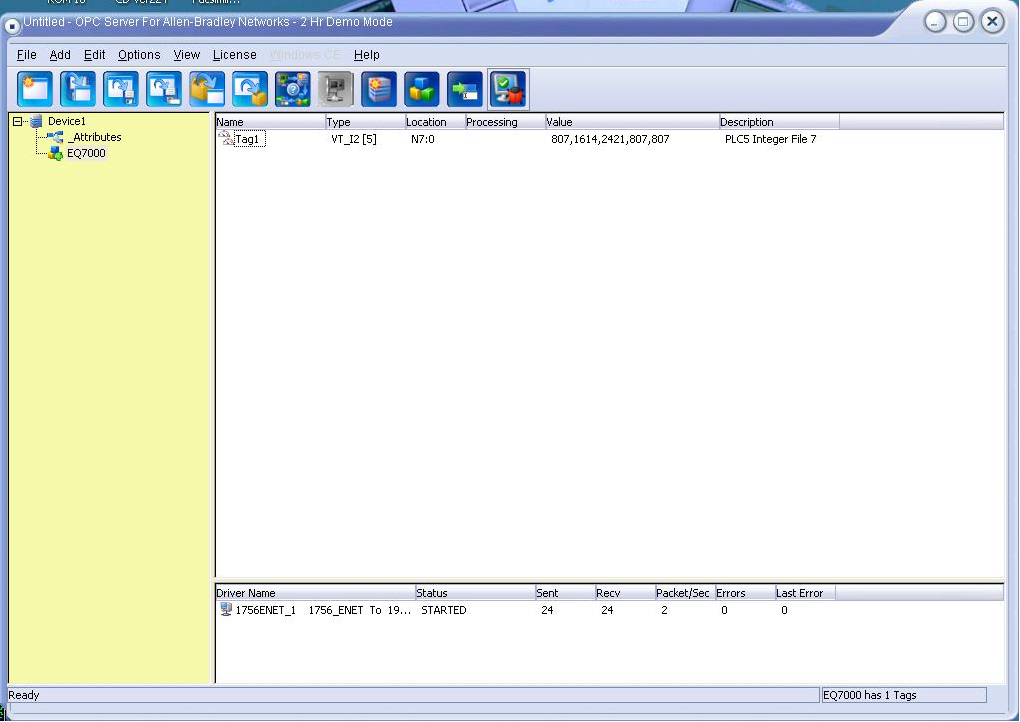Image resolution: width=1020 pixels, height=722 pixels.
Task: Open the Options menu
Action: point(139,55)
